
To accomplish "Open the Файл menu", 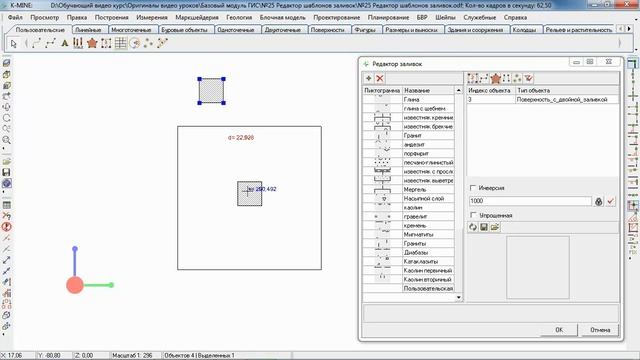I will (15, 18).
